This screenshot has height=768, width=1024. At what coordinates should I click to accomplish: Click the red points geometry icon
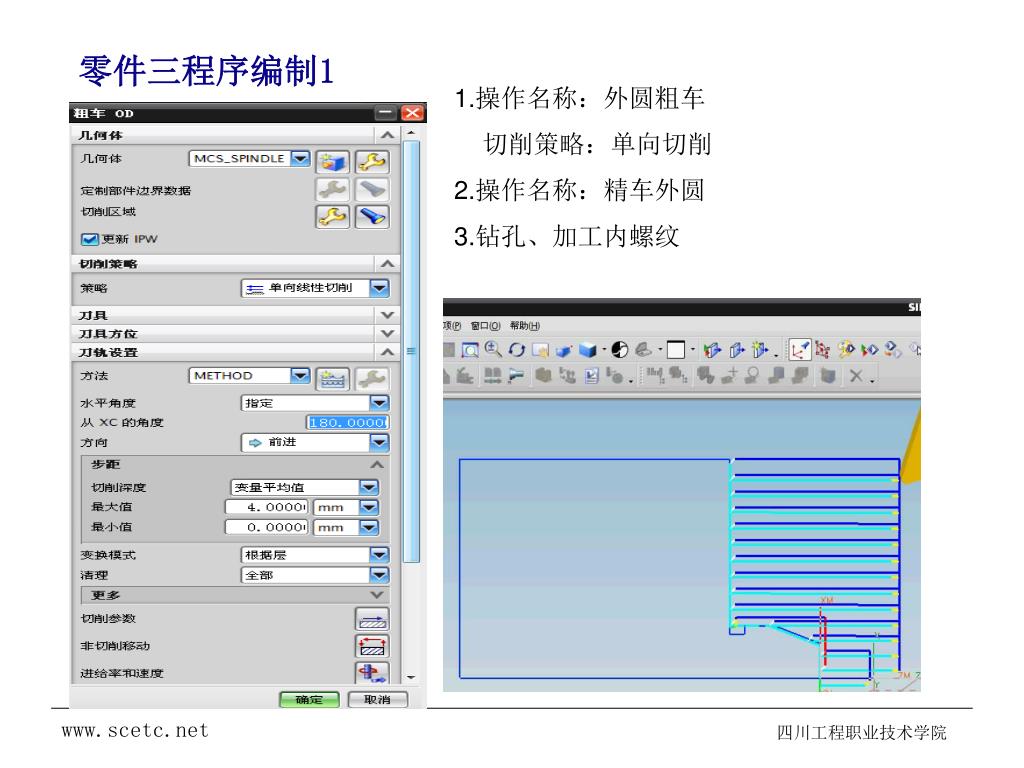822,350
